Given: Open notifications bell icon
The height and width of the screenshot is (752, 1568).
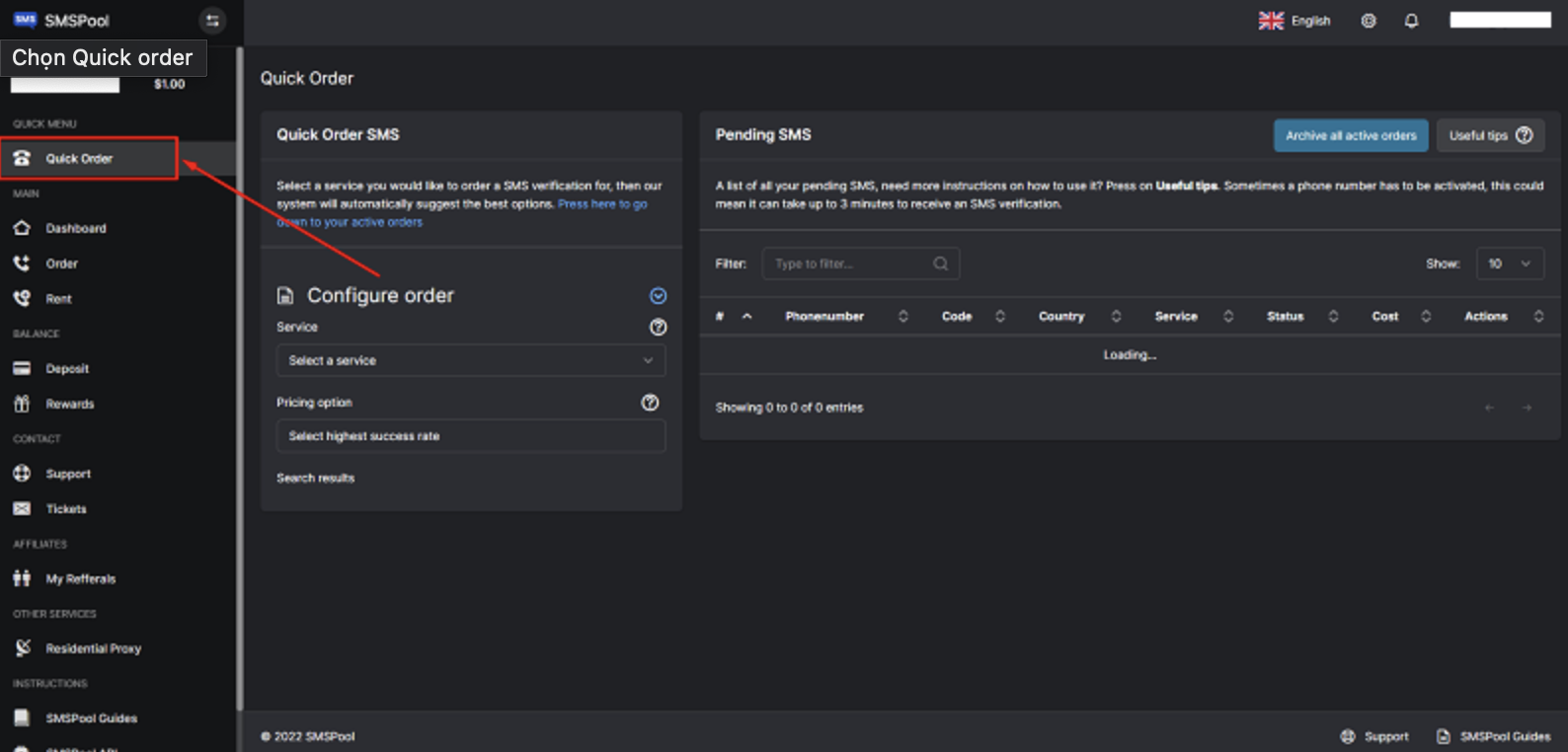Looking at the screenshot, I should [1411, 21].
